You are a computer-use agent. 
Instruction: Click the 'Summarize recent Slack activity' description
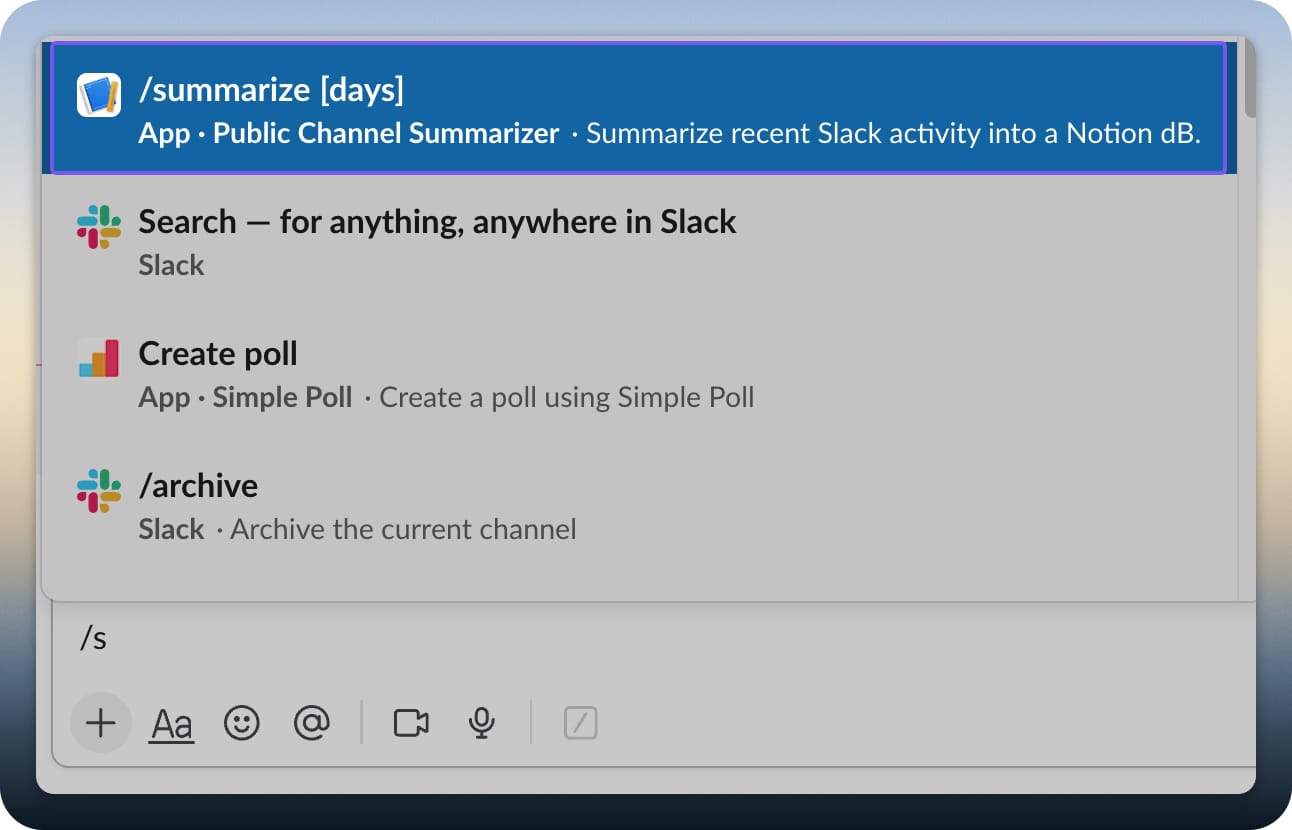tap(893, 133)
